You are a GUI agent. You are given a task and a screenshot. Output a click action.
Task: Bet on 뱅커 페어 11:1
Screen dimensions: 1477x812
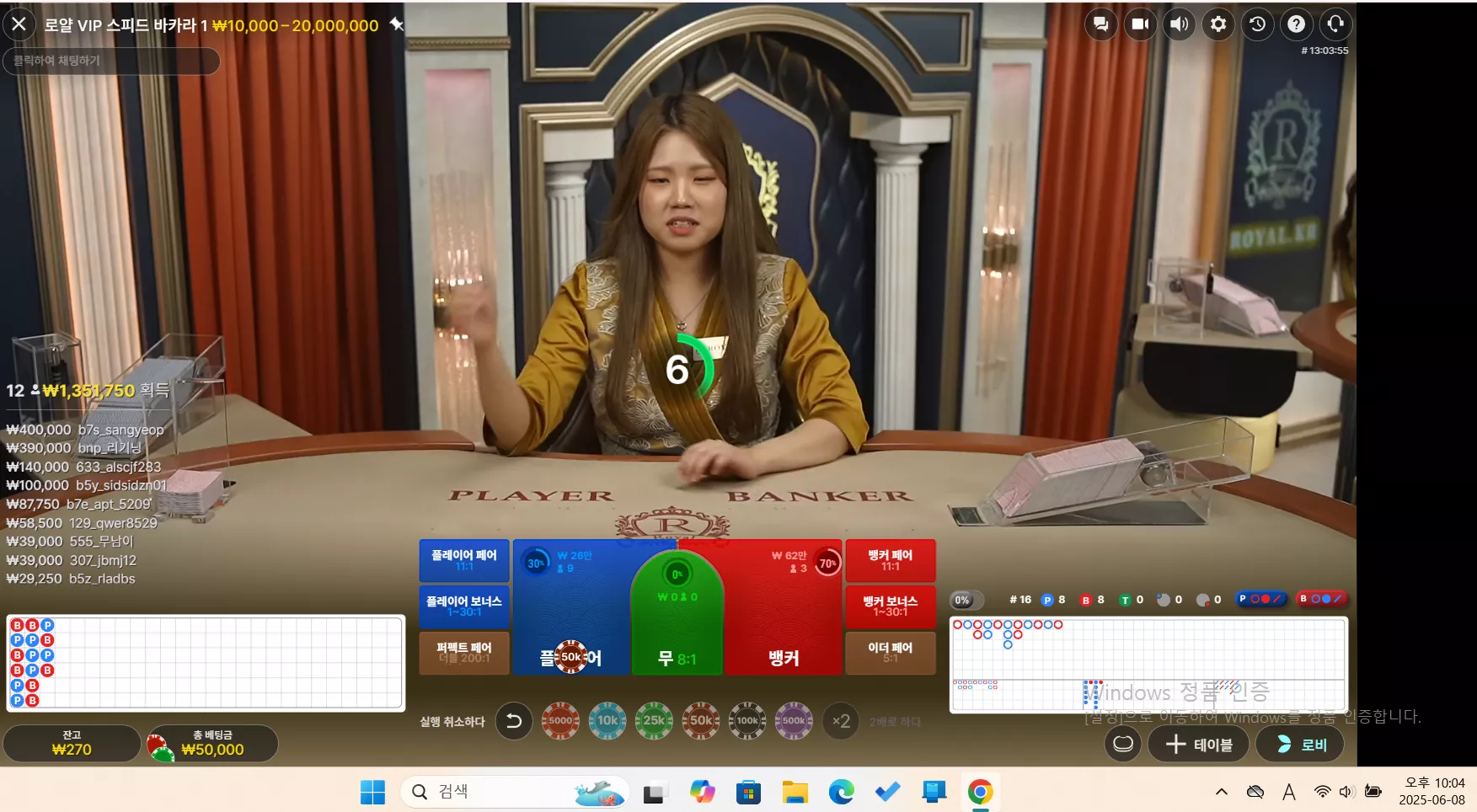(x=891, y=560)
